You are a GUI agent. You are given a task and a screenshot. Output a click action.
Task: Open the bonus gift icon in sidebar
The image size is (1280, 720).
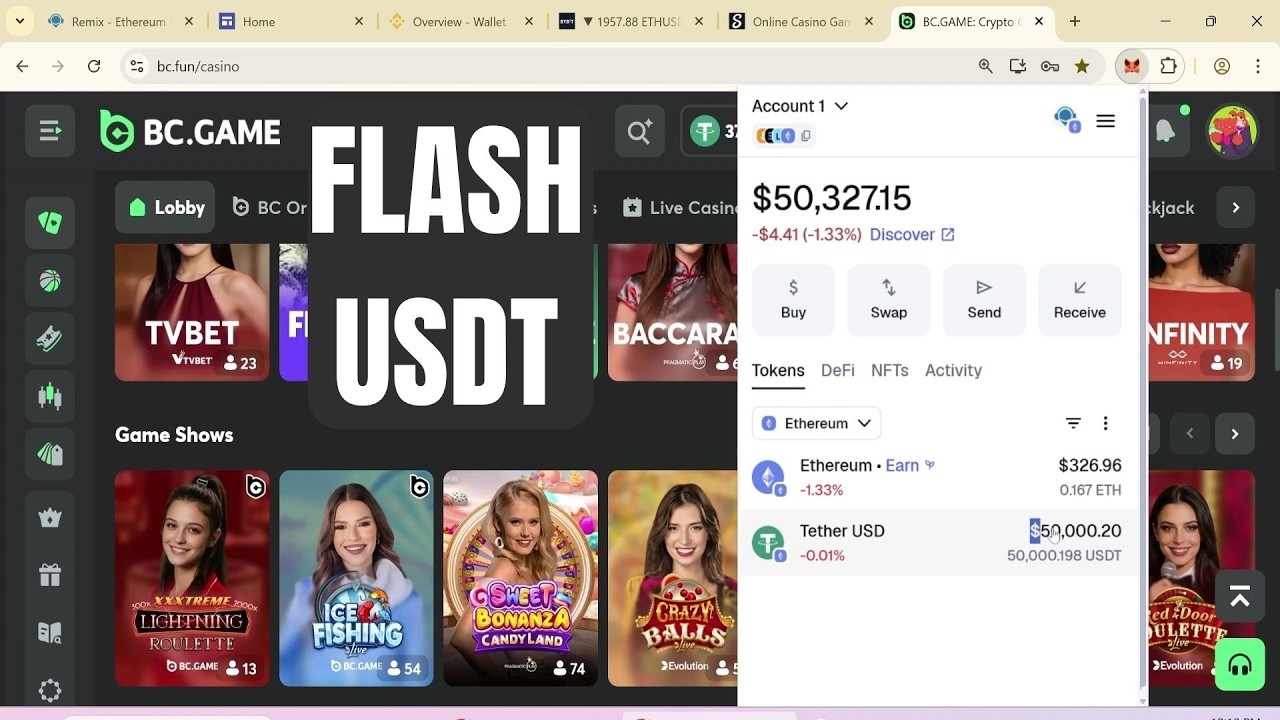point(50,575)
